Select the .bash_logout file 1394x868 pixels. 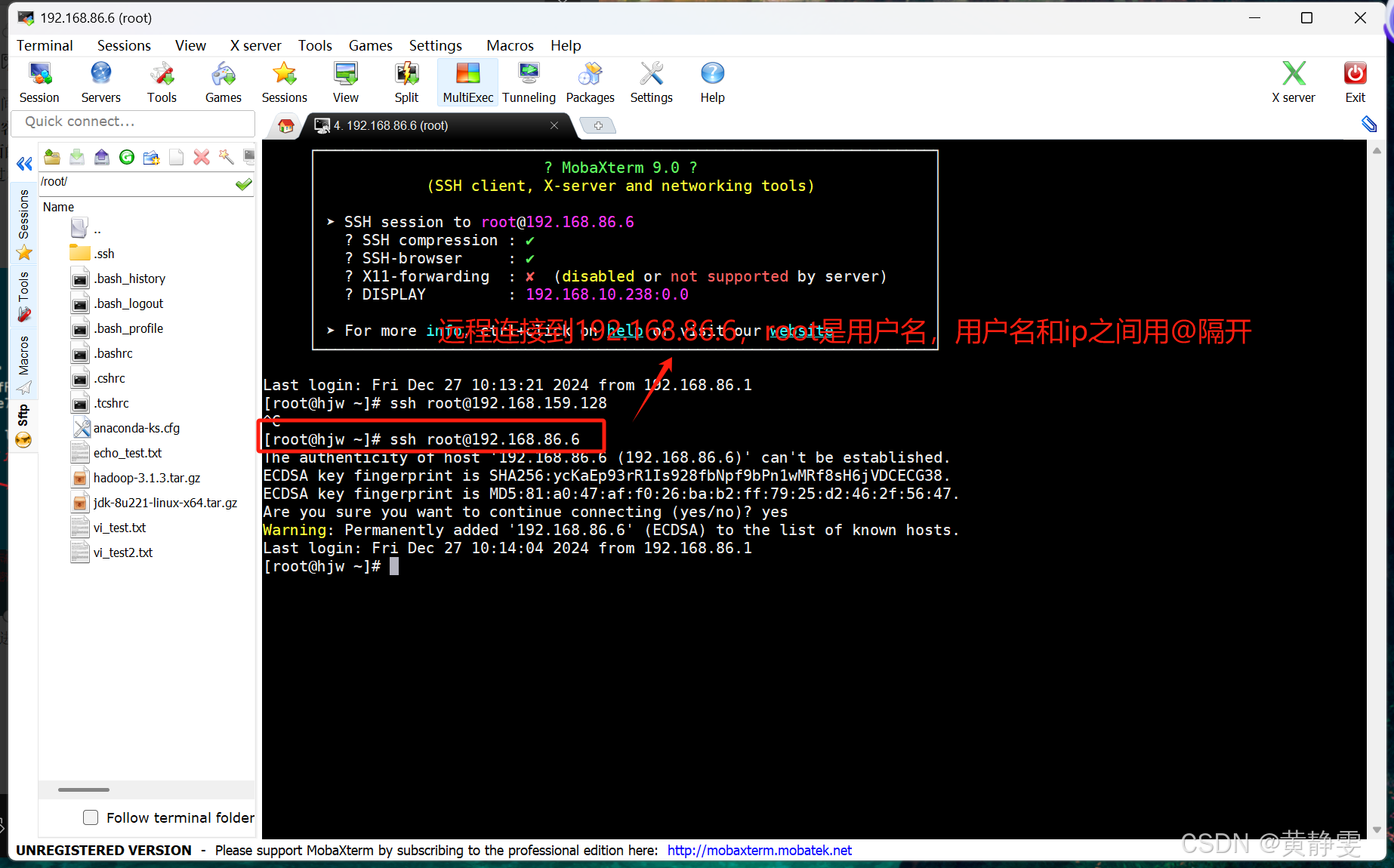tap(117, 303)
